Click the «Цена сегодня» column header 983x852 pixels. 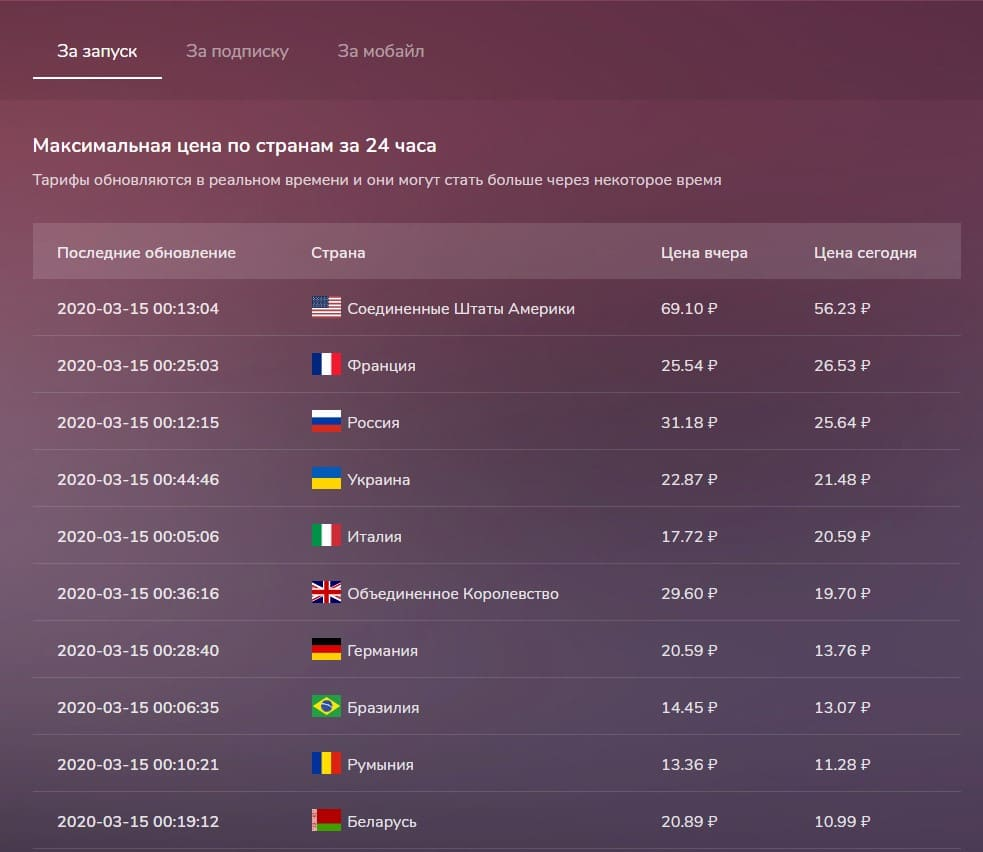pos(865,253)
